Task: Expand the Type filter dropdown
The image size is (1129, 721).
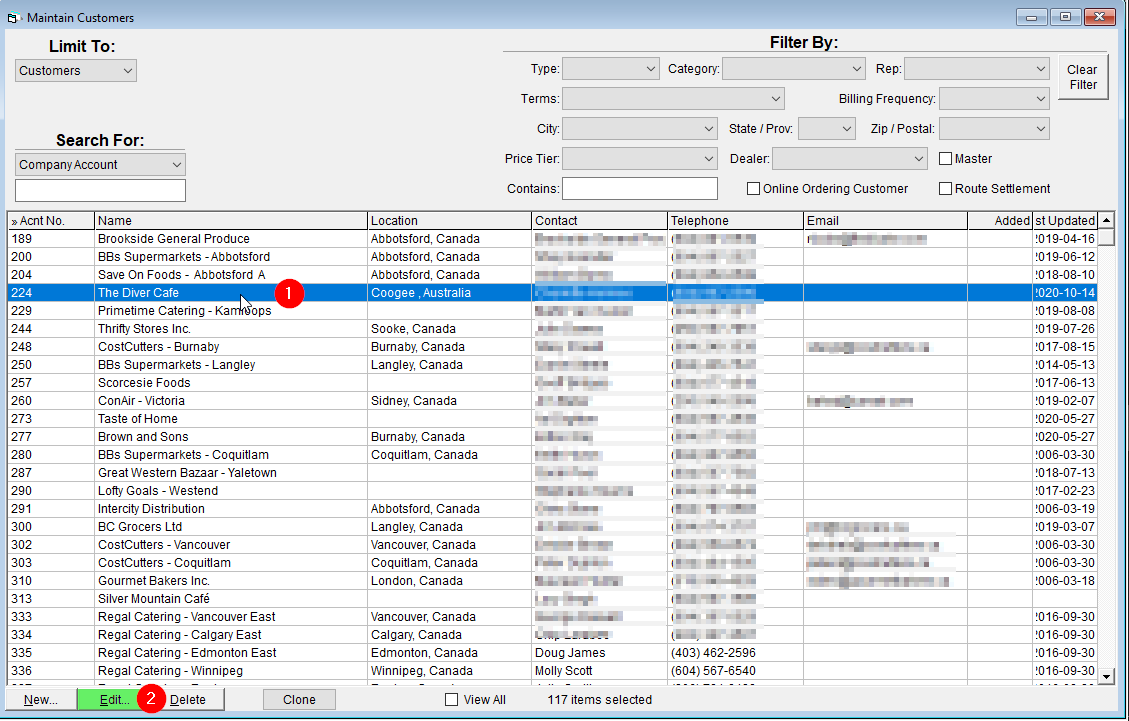Action: click(611, 69)
